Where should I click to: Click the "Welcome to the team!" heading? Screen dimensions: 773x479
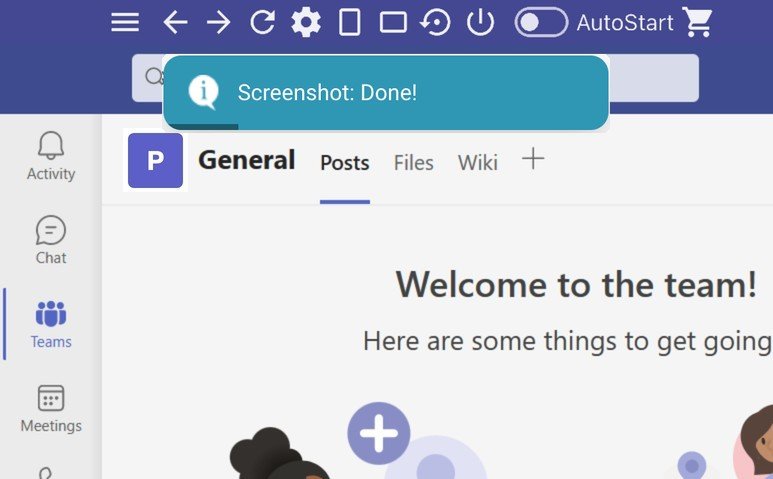576,284
